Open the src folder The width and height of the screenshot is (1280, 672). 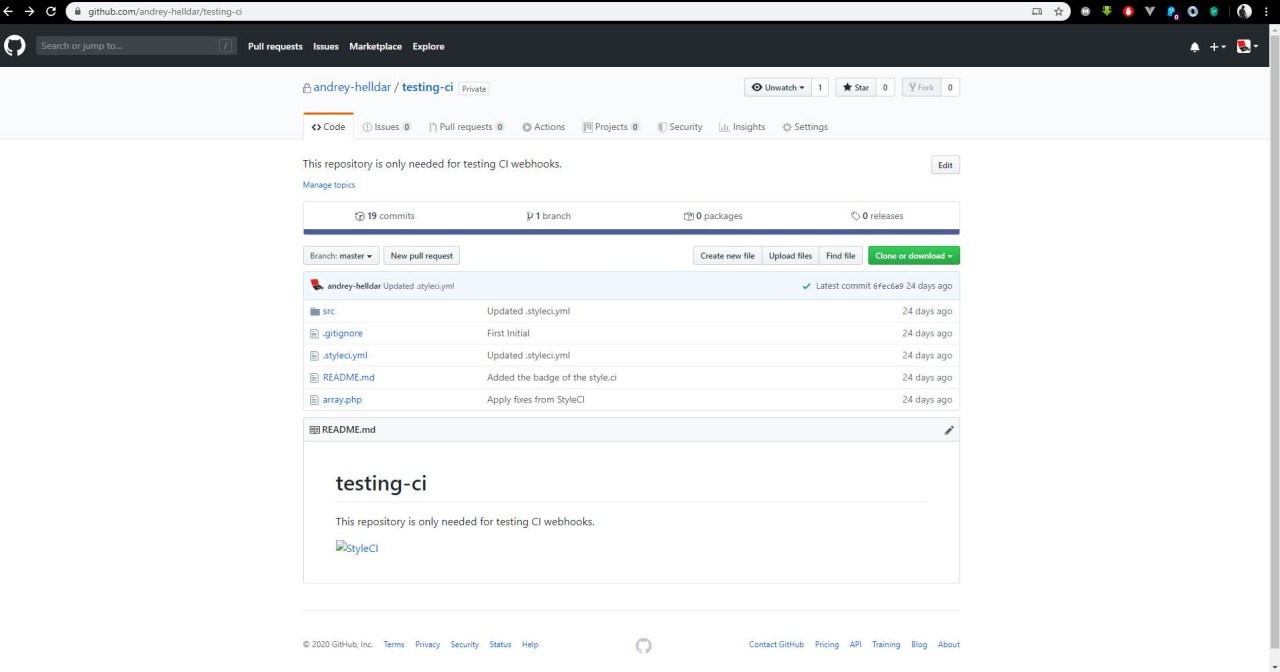coord(329,311)
